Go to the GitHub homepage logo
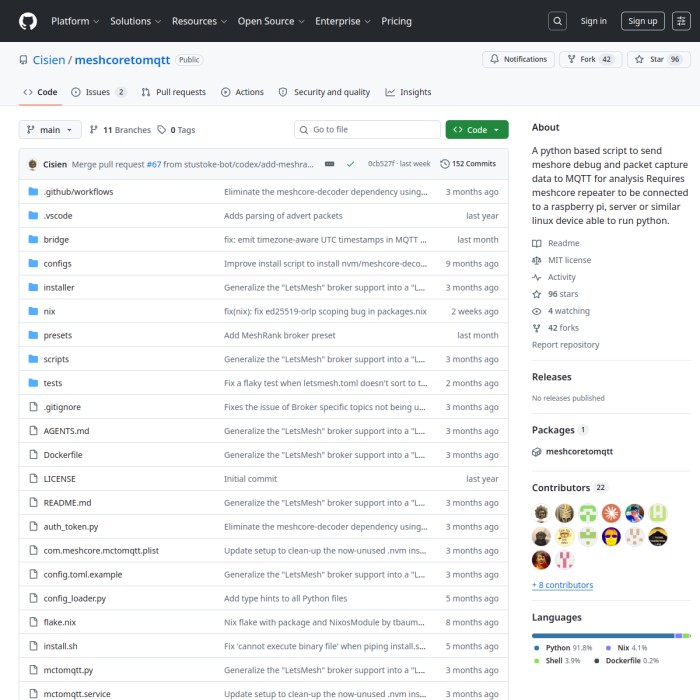Screen dimensions: 700x700 point(28,21)
